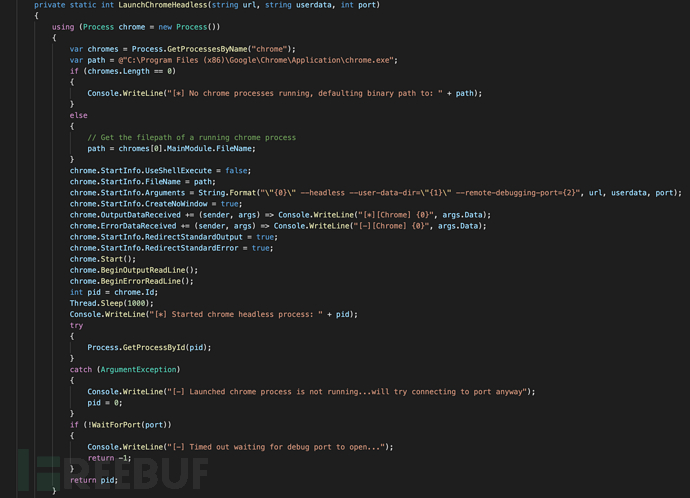This screenshot has height=498, width=690.
Task: Click the 'RedirectStandardError = true' line
Action: (171, 248)
